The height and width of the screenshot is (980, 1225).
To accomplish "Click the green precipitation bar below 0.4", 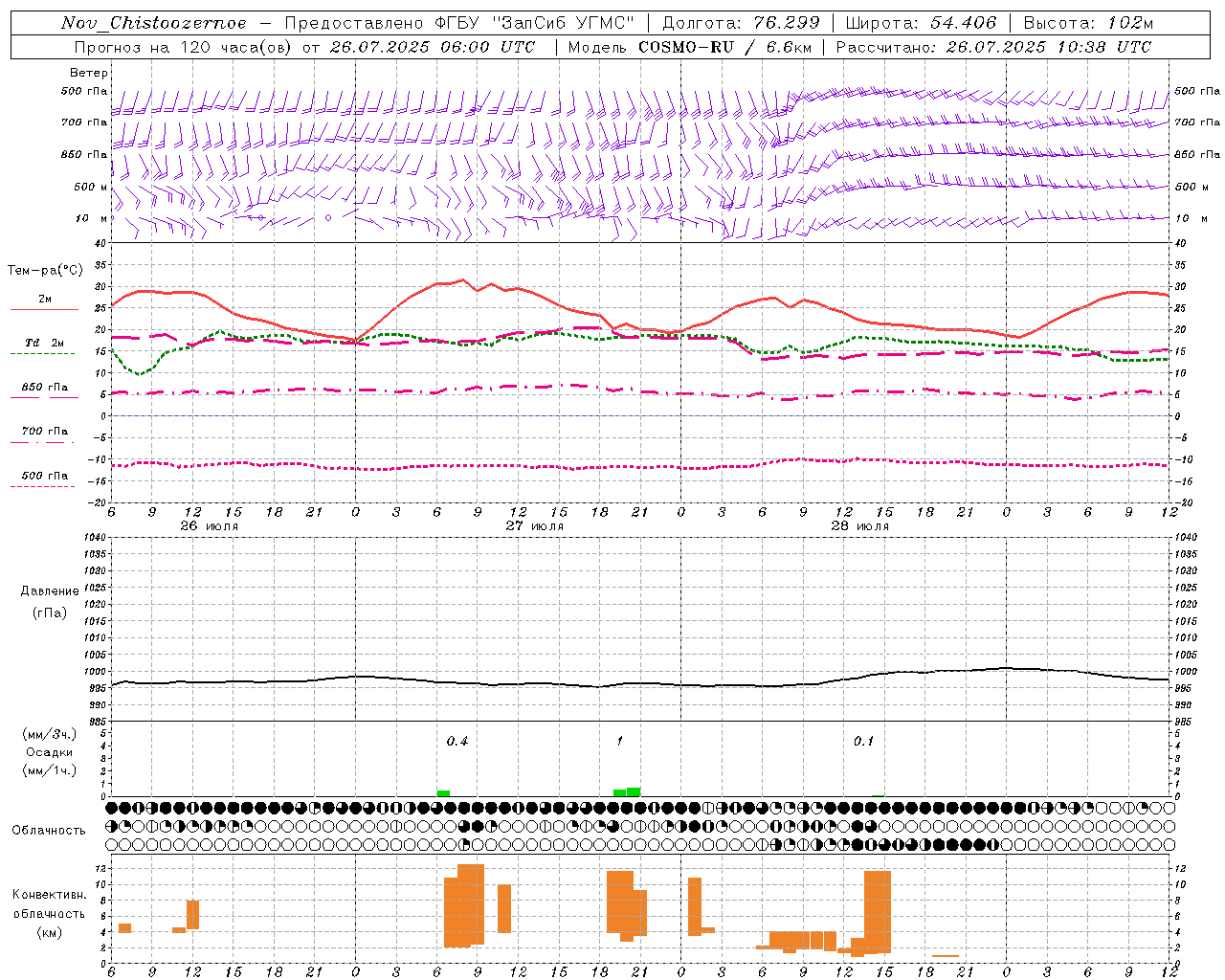I will [443, 793].
